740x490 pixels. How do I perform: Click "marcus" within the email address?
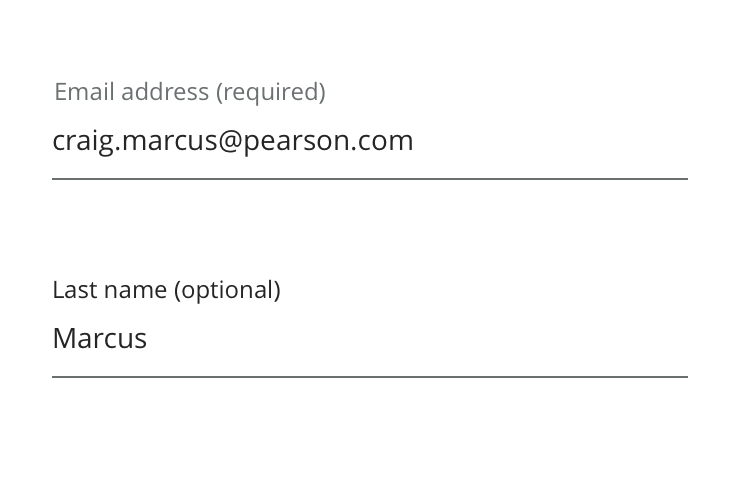coord(168,141)
